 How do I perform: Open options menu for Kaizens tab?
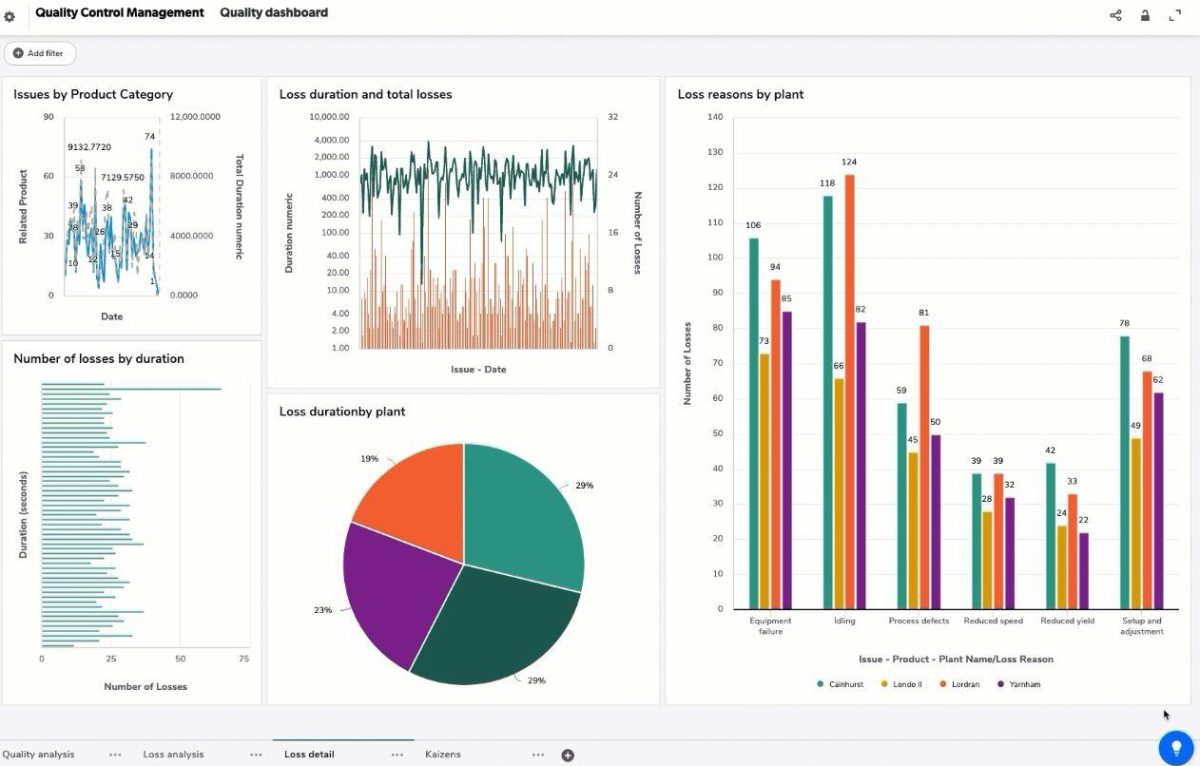538,755
